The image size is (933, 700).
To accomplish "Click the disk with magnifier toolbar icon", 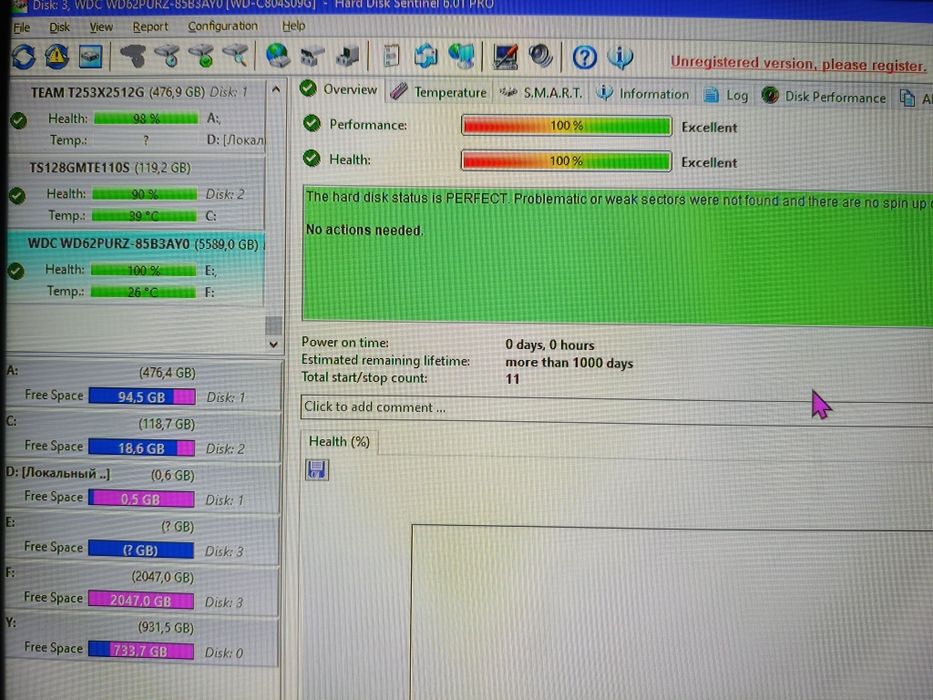I will tap(236, 56).
